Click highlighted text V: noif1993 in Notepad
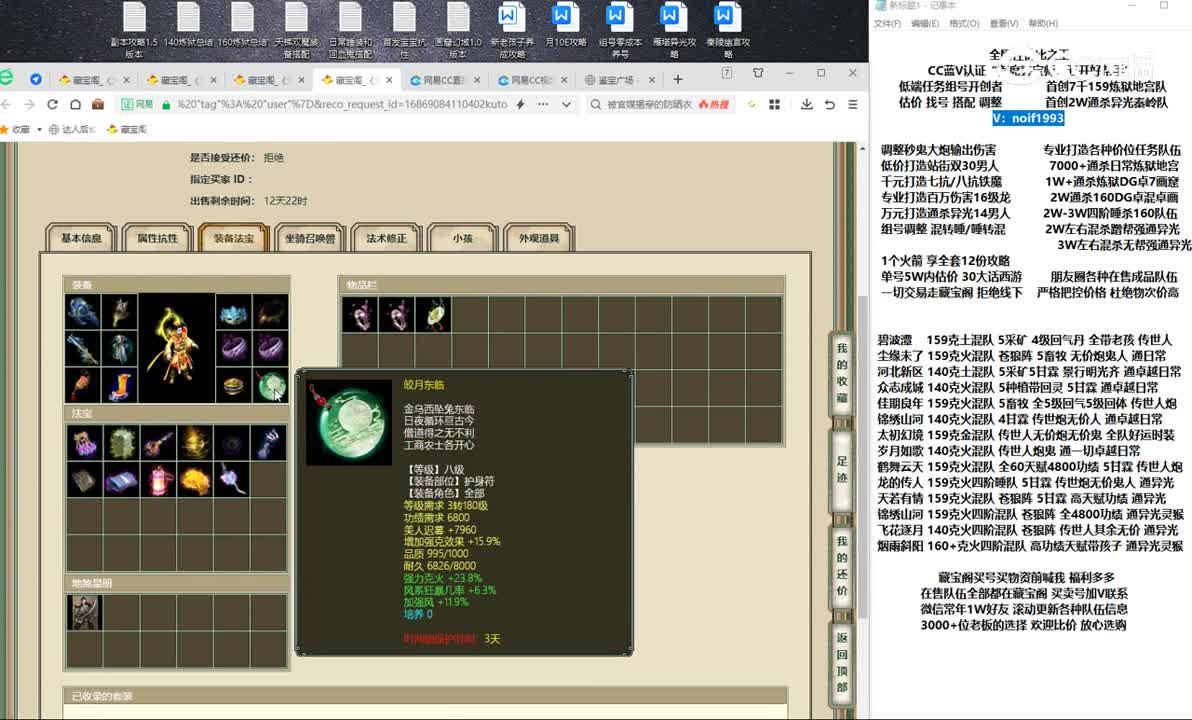Viewport: 1192px width, 720px height. (x=1029, y=118)
